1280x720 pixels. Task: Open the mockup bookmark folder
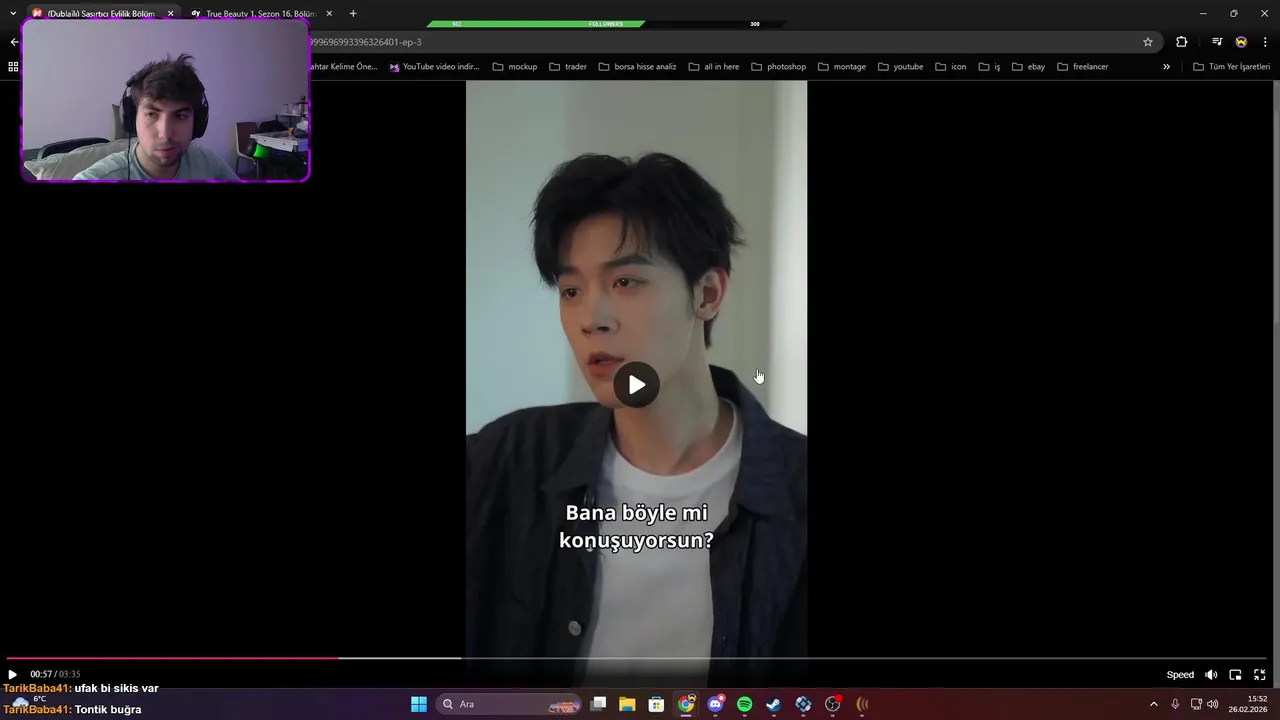click(x=515, y=67)
